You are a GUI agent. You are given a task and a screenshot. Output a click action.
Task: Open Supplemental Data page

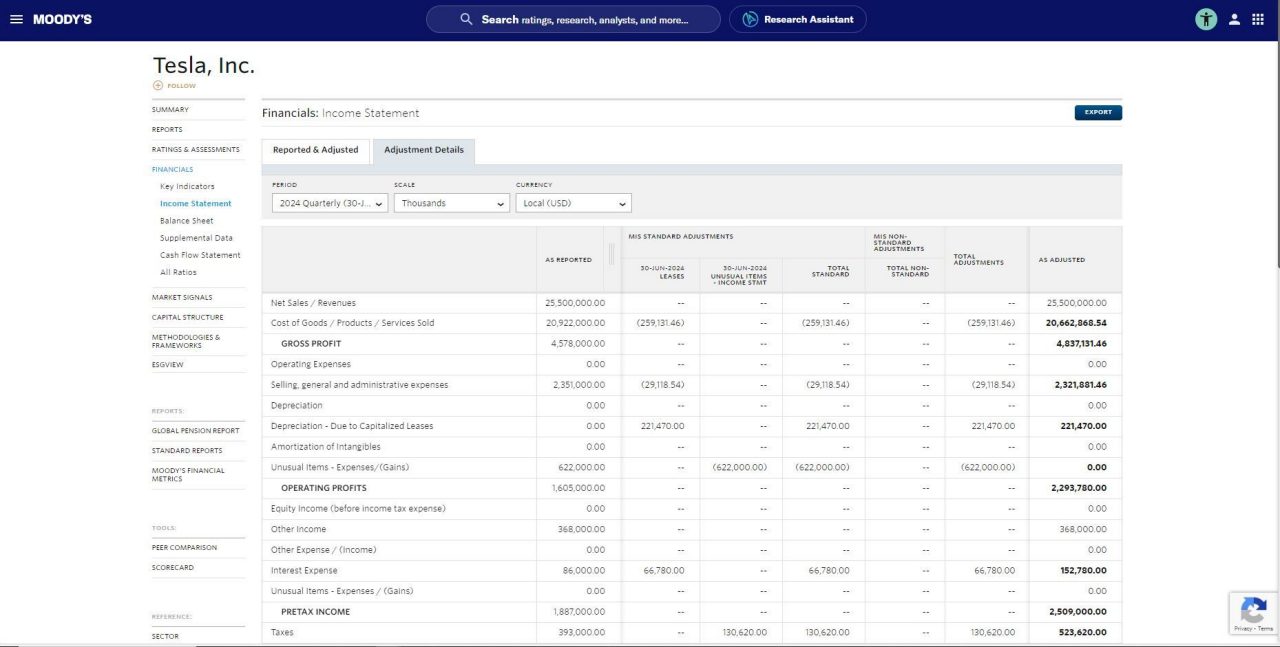(196, 238)
